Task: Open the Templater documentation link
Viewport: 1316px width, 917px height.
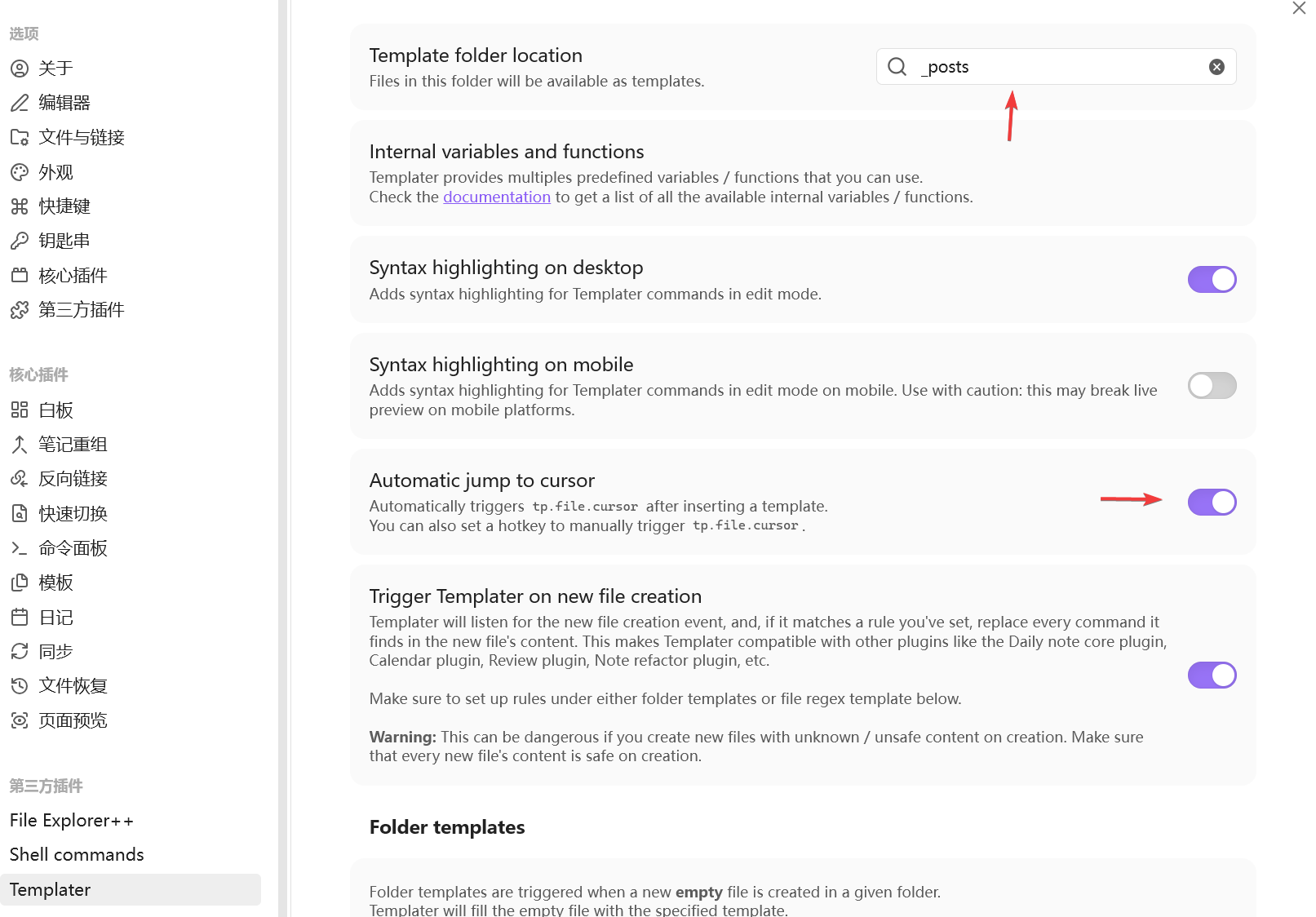Action: tap(496, 197)
